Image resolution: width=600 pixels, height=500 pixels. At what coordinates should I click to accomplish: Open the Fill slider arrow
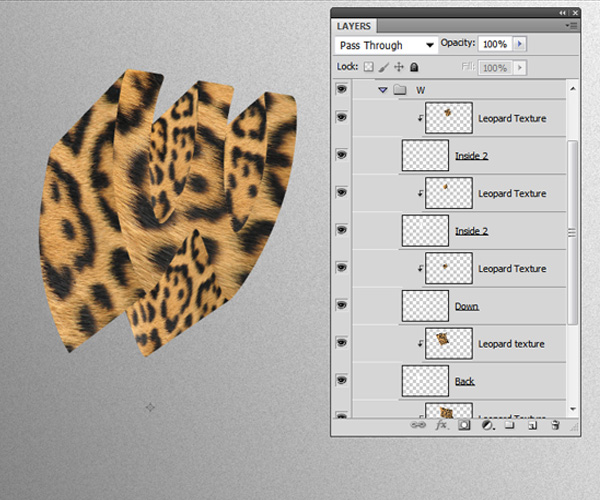520,68
